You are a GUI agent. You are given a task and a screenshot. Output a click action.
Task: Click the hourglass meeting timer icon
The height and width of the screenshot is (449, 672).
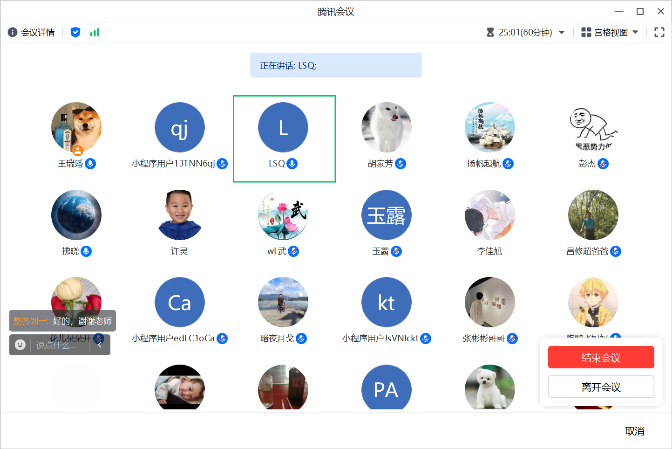(490, 32)
